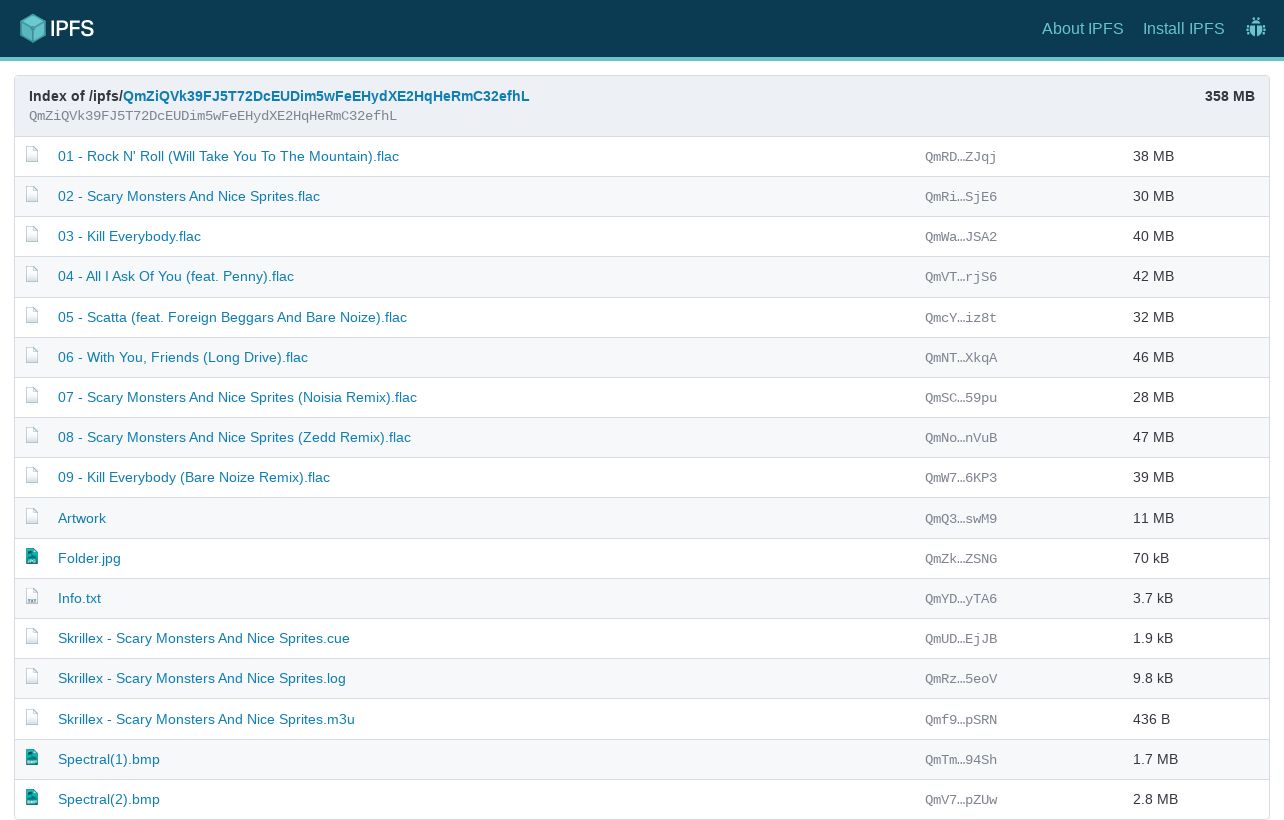Click file icon beside the .log file
The width and height of the screenshot is (1284, 820).
32,677
